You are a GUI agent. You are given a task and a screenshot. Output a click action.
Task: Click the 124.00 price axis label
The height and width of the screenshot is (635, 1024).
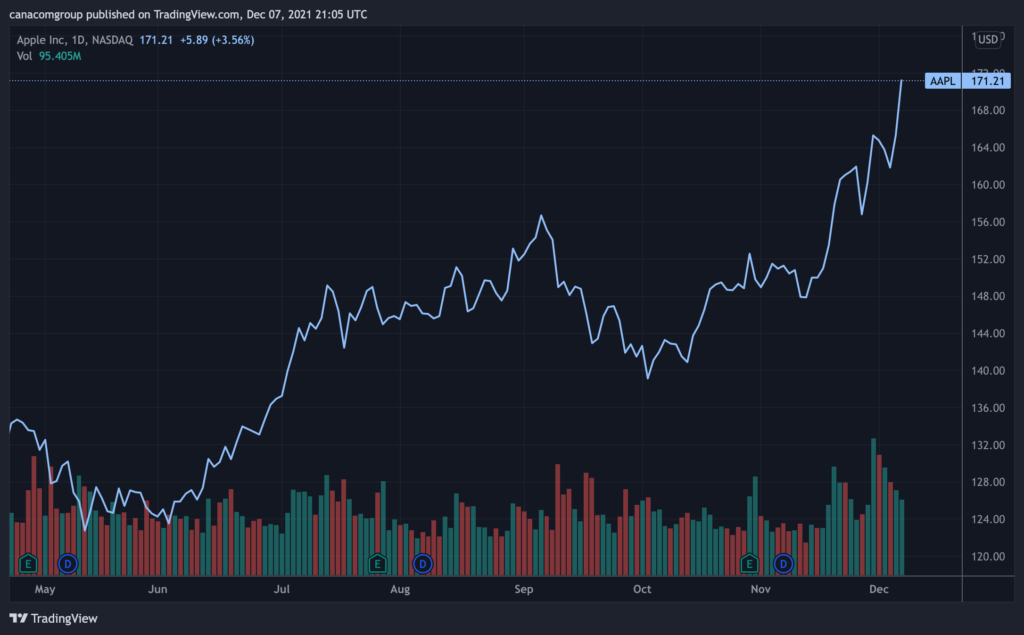(988, 519)
